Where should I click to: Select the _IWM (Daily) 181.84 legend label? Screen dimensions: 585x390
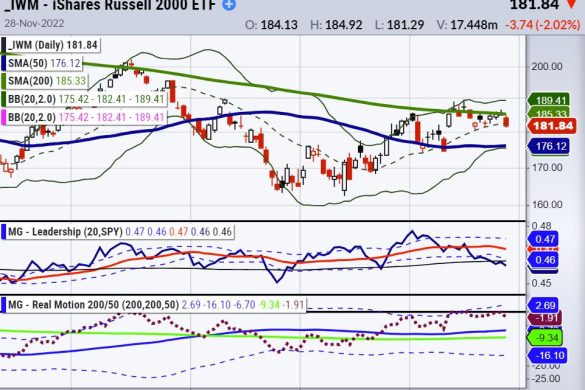tap(52, 45)
